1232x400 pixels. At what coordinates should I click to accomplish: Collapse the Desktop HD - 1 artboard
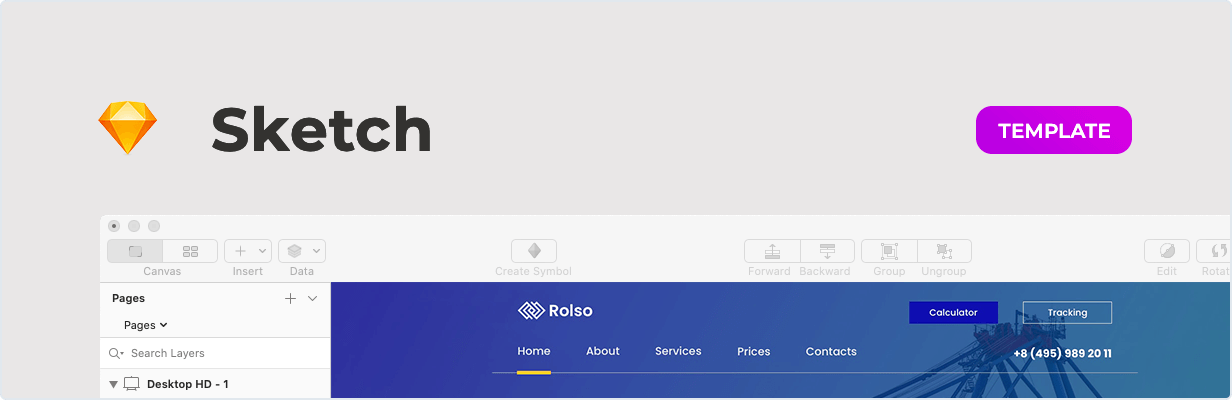(x=113, y=384)
